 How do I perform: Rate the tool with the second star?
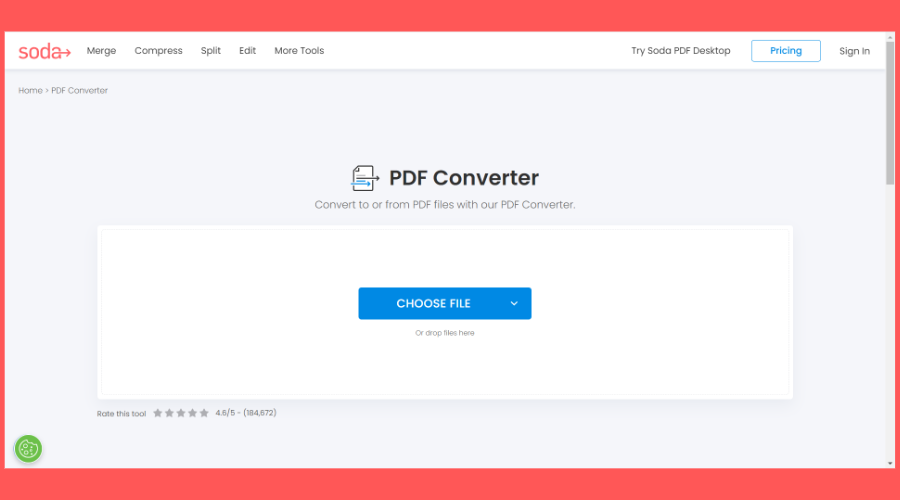(169, 413)
